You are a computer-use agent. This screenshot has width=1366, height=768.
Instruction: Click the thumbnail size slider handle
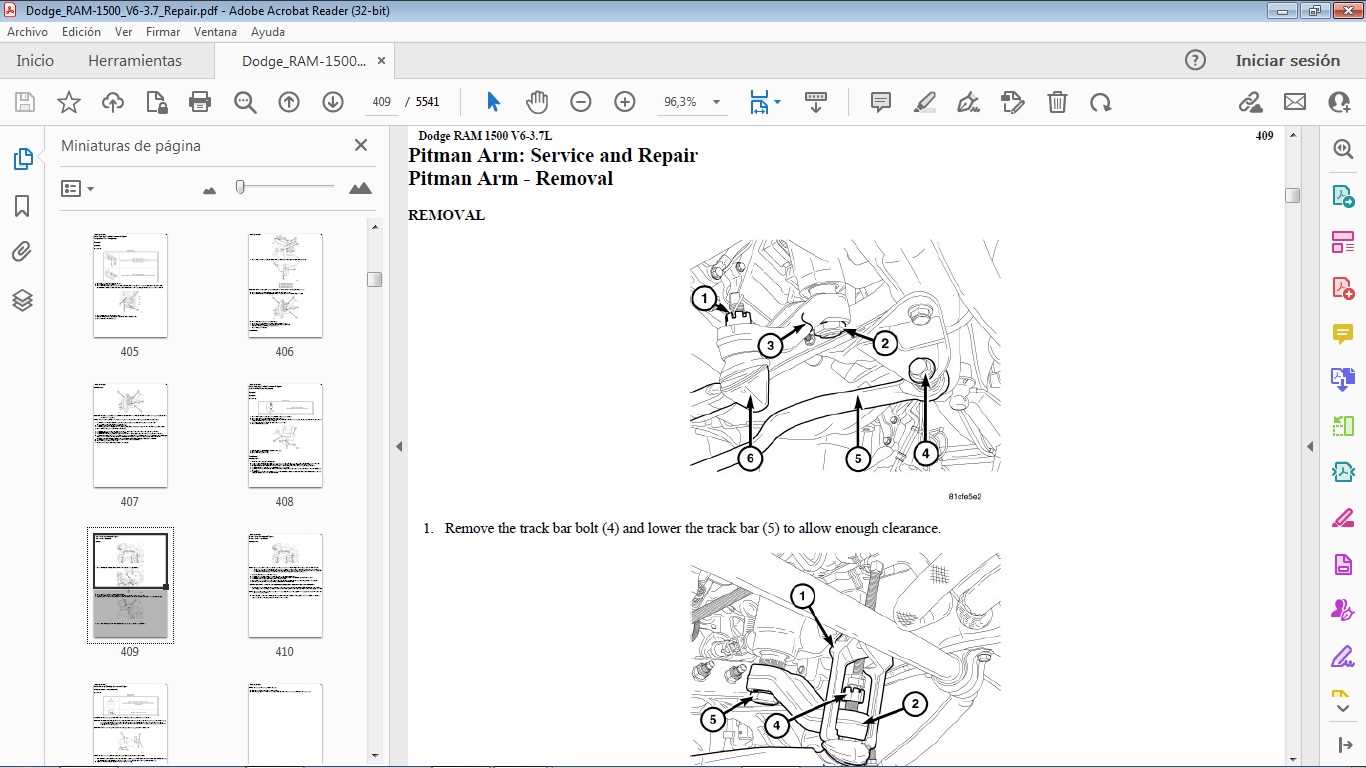click(x=240, y=187)
